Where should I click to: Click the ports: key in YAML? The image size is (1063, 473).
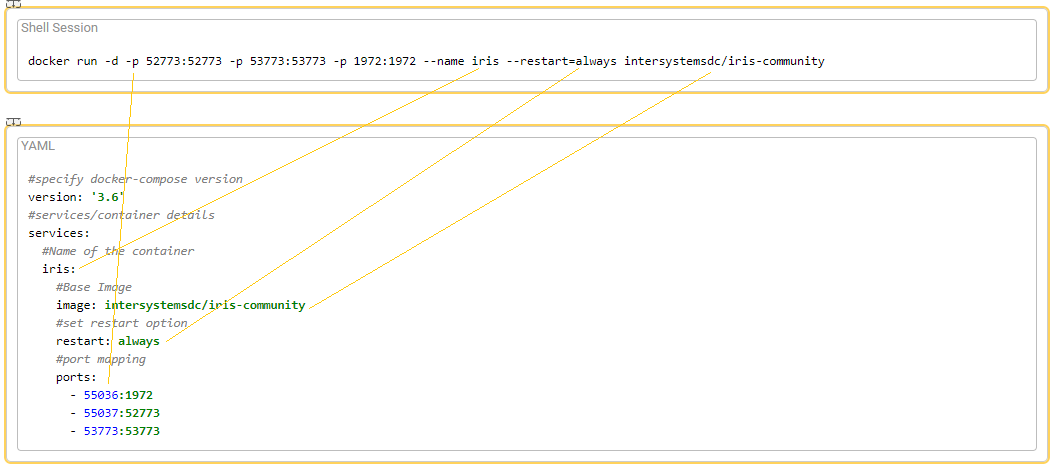[76, 377]
